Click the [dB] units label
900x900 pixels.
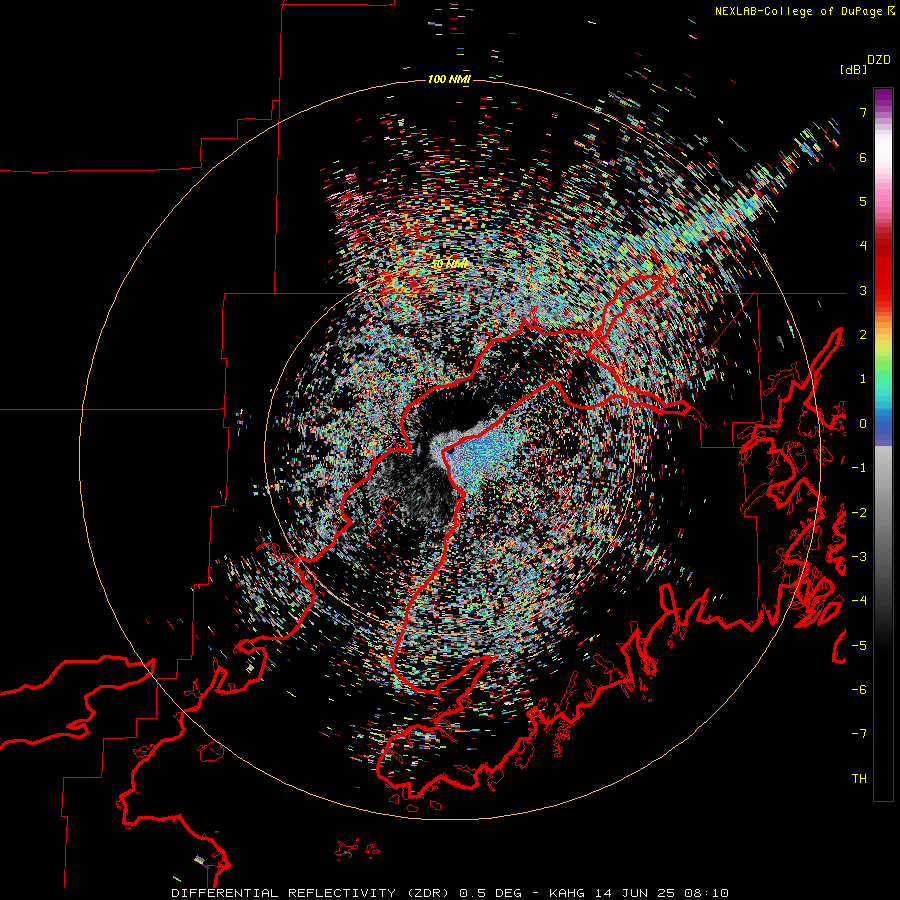click(x=853, y=69)
